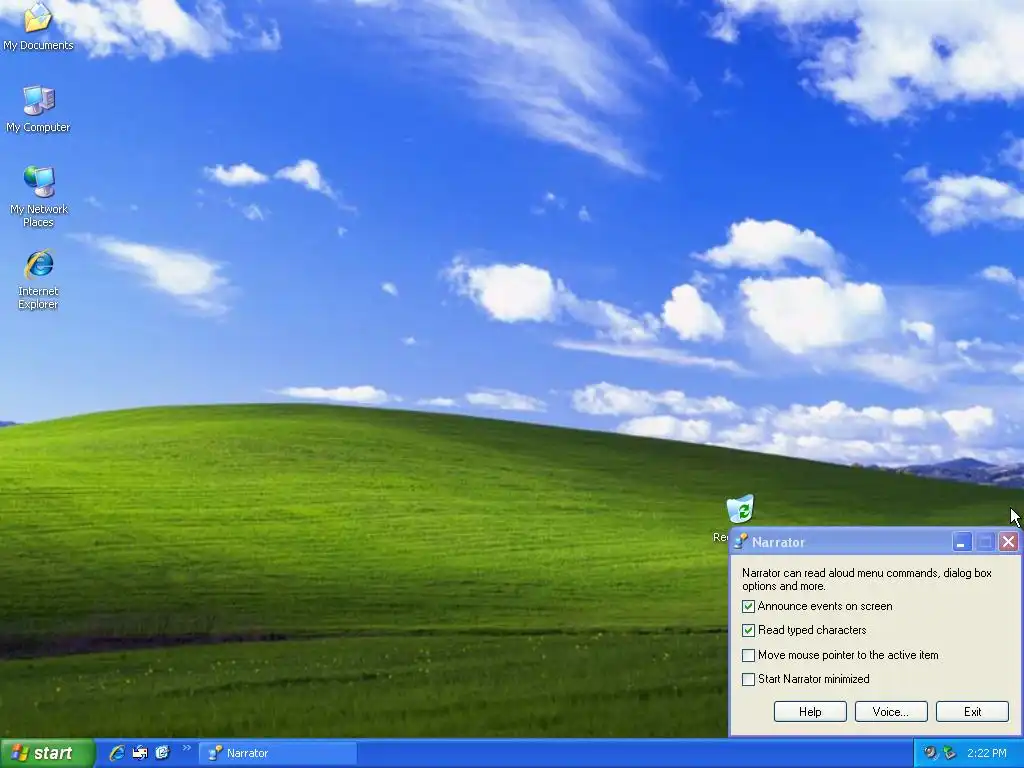Click the Exit button in Narrator
Viewport: 1024px width, 768px height.
tap(972, 712)
